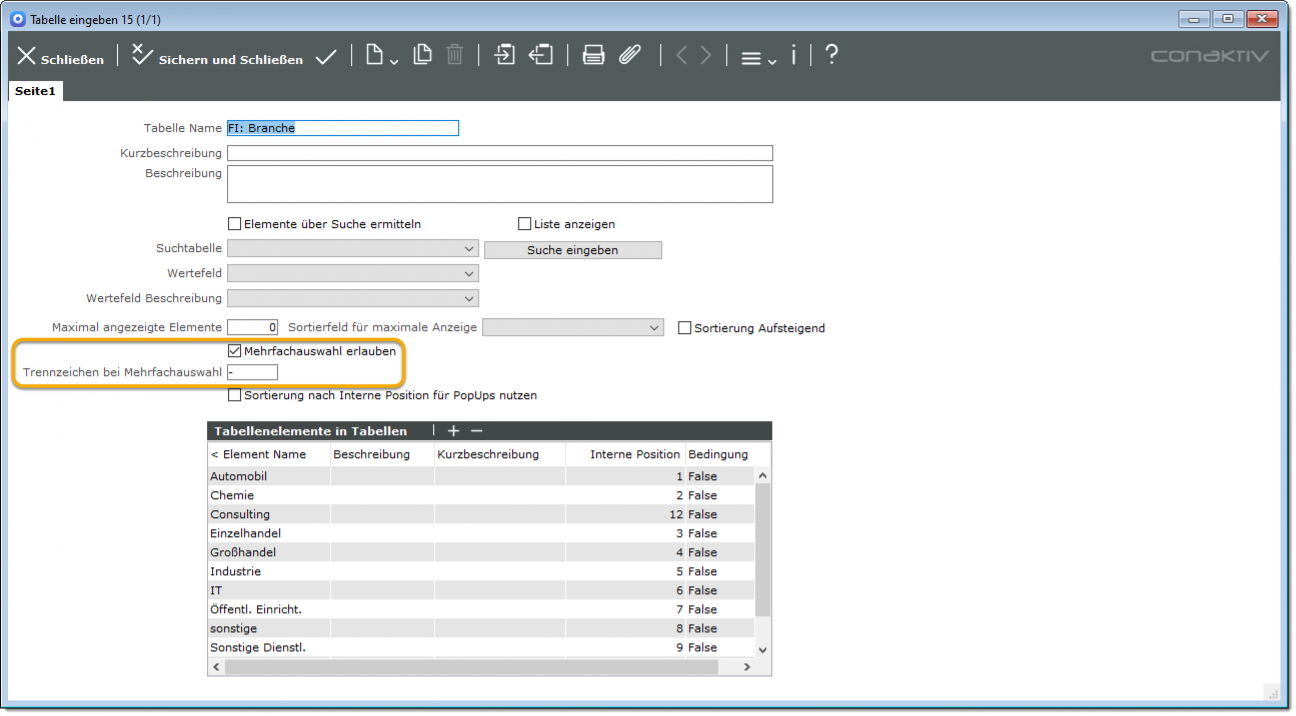Click the new document icon

click(x=375, y=56)
